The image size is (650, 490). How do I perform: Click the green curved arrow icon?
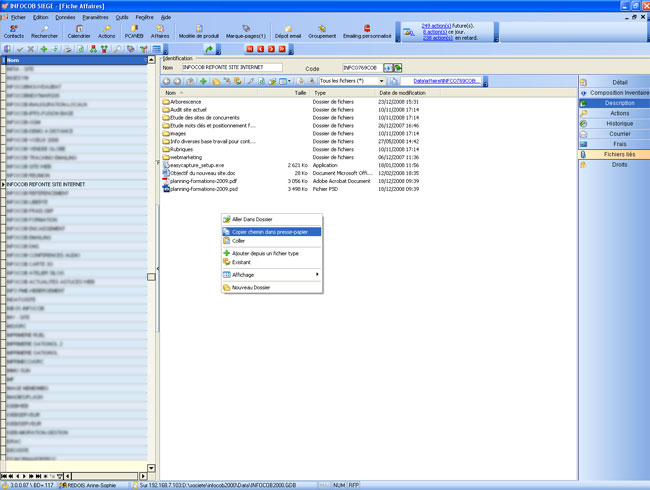(x=209, y=49)
